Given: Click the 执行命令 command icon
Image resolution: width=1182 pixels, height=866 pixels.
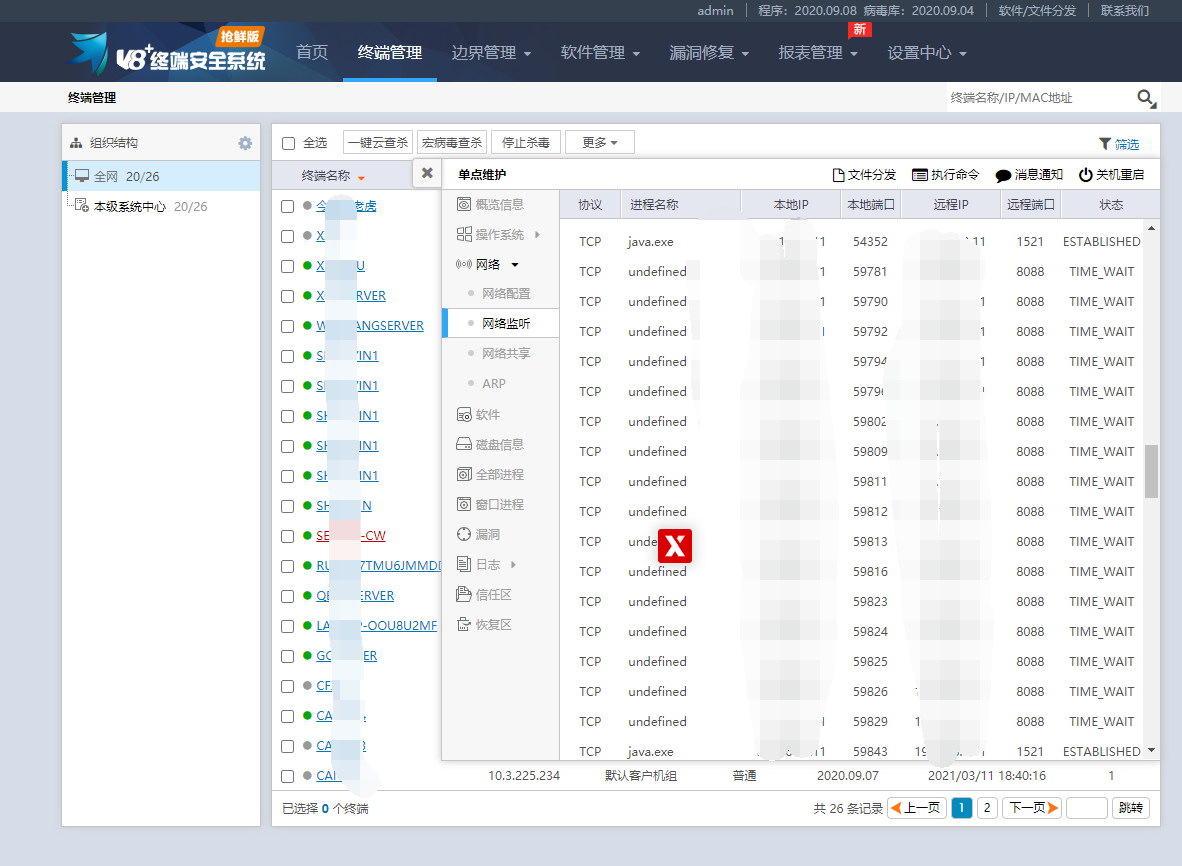Looking at the screenshot, I should click(920, 175).
